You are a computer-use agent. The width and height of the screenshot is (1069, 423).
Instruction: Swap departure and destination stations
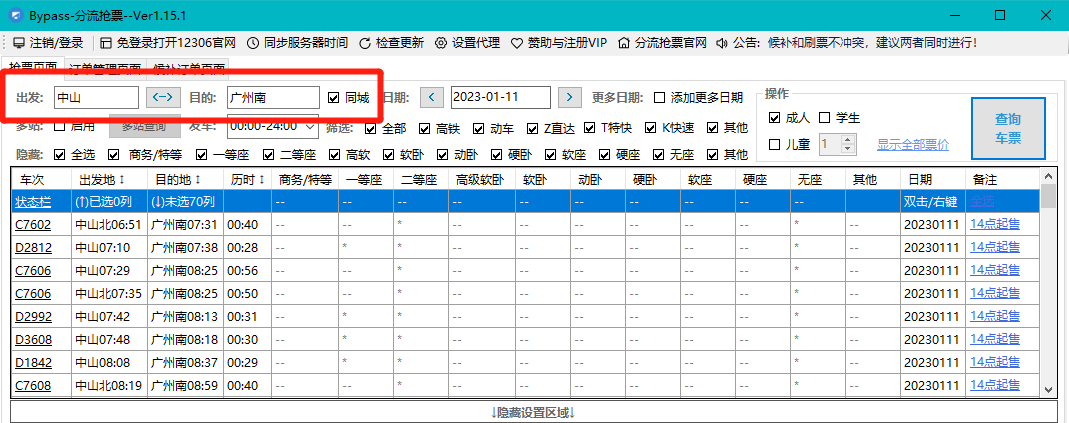coord(162,97)
